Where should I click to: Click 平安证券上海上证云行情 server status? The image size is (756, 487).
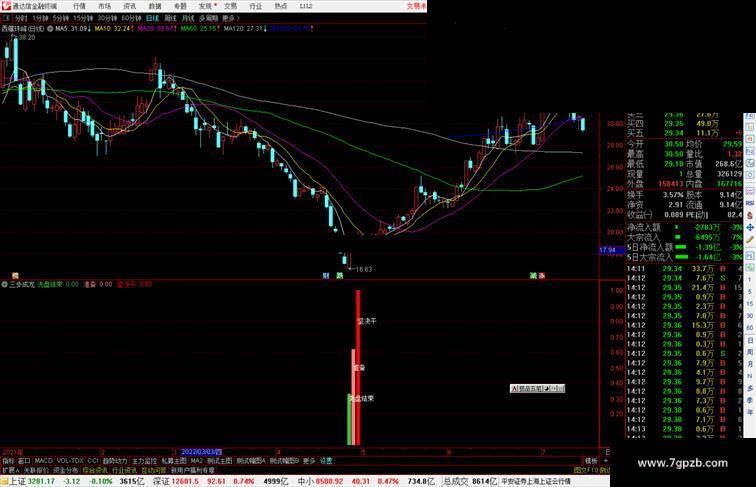536,481
